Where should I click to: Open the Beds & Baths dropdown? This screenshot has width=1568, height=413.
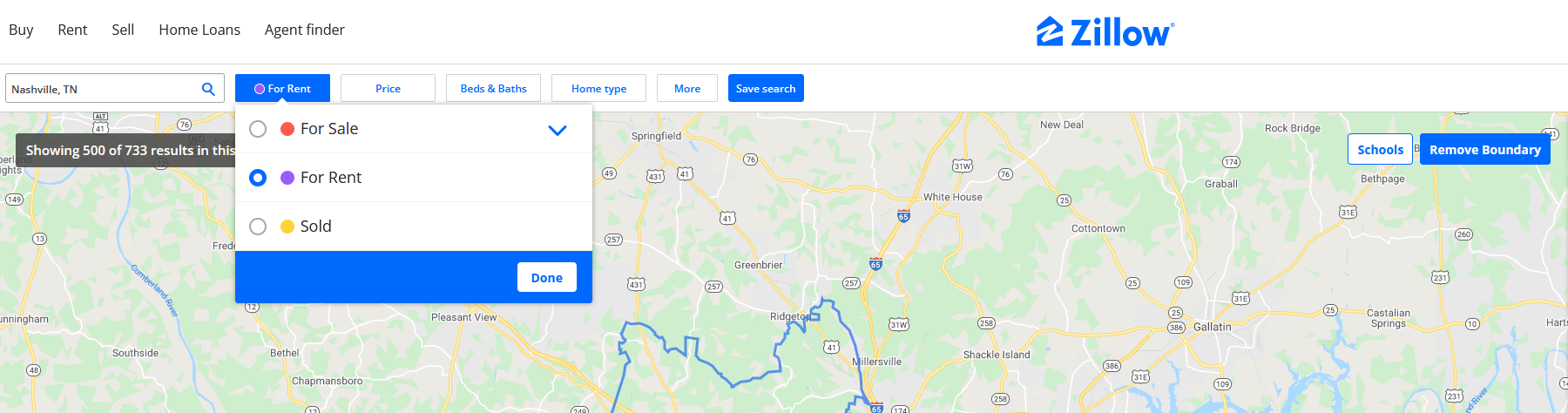(493, 88)
